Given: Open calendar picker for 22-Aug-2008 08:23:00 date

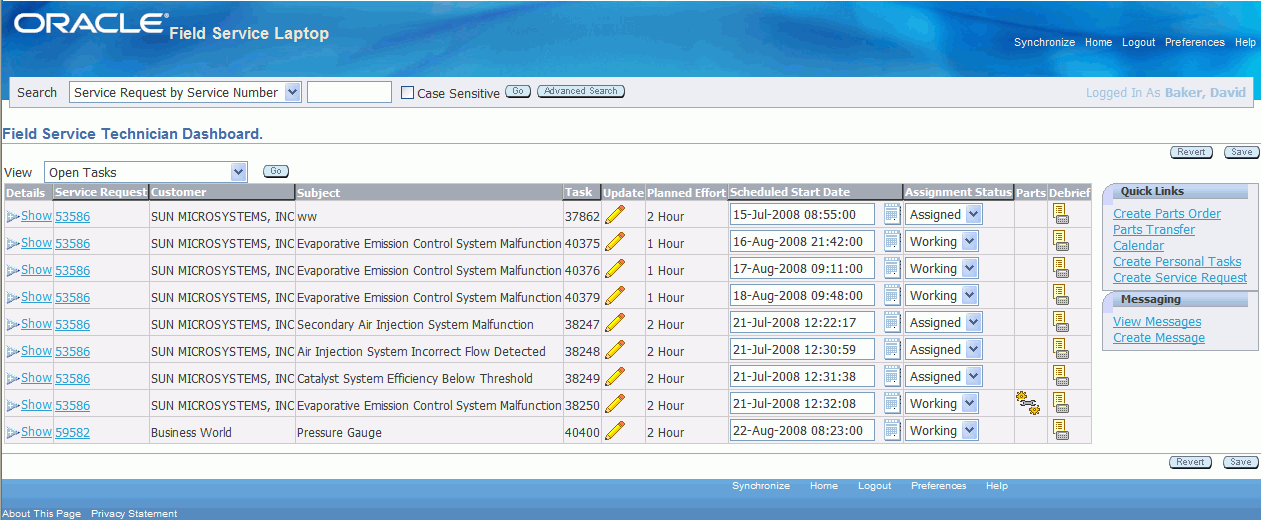Looking at the screenshot, I should 892,430.
